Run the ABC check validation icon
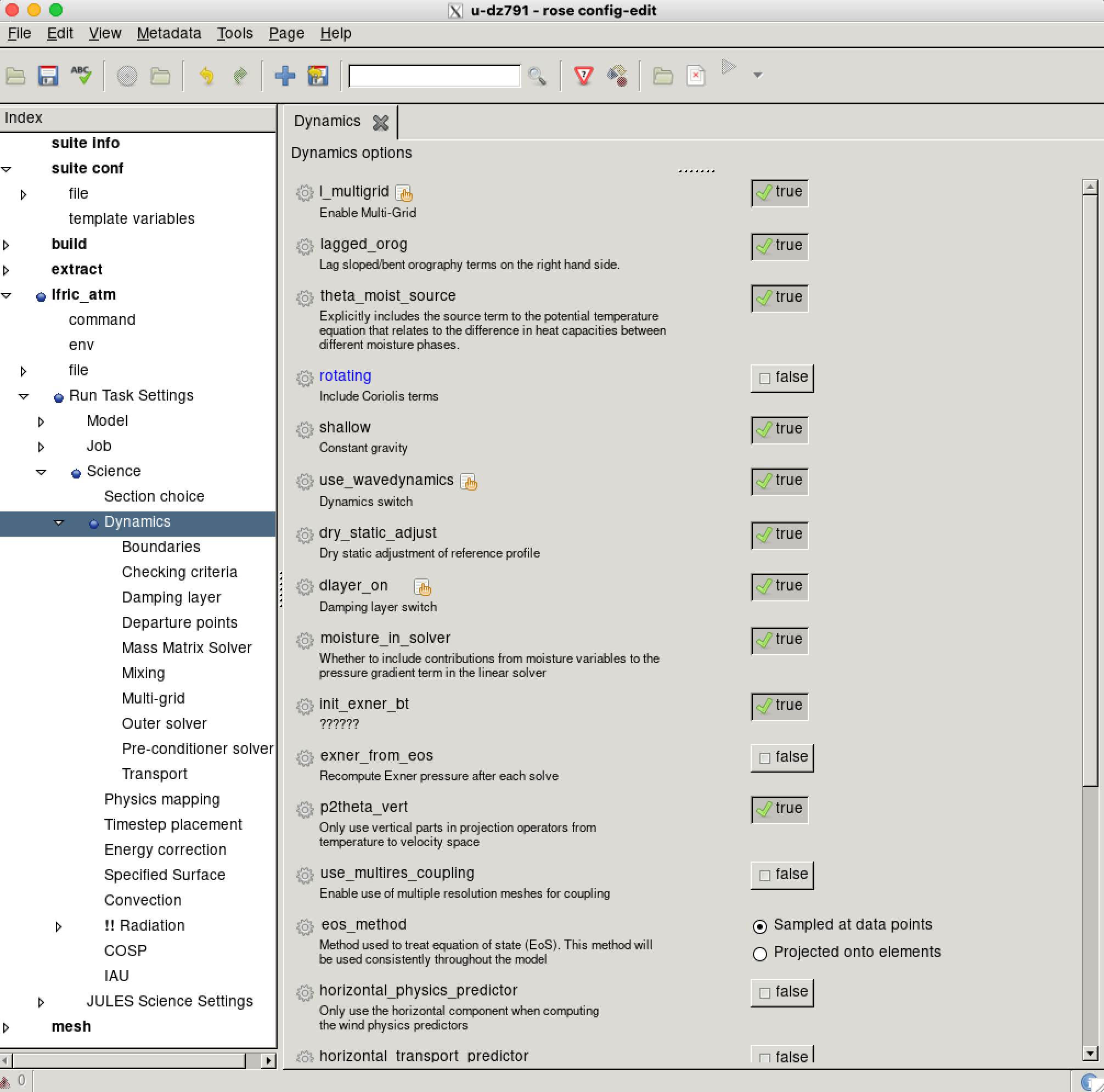 [81, 75]
